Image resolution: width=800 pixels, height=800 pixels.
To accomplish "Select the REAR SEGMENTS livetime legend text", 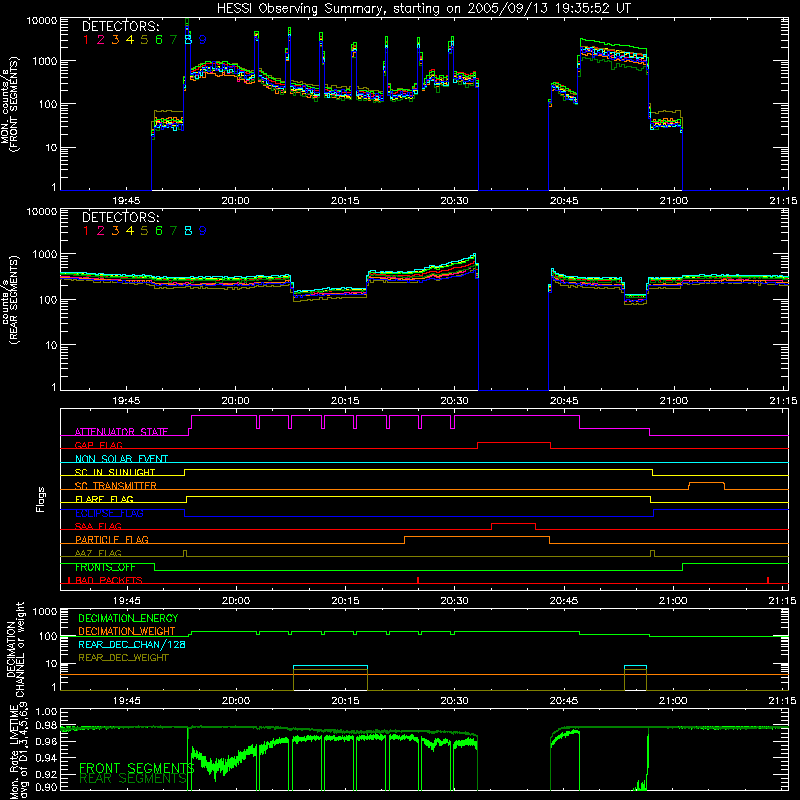I will click(x=134, y=779).
